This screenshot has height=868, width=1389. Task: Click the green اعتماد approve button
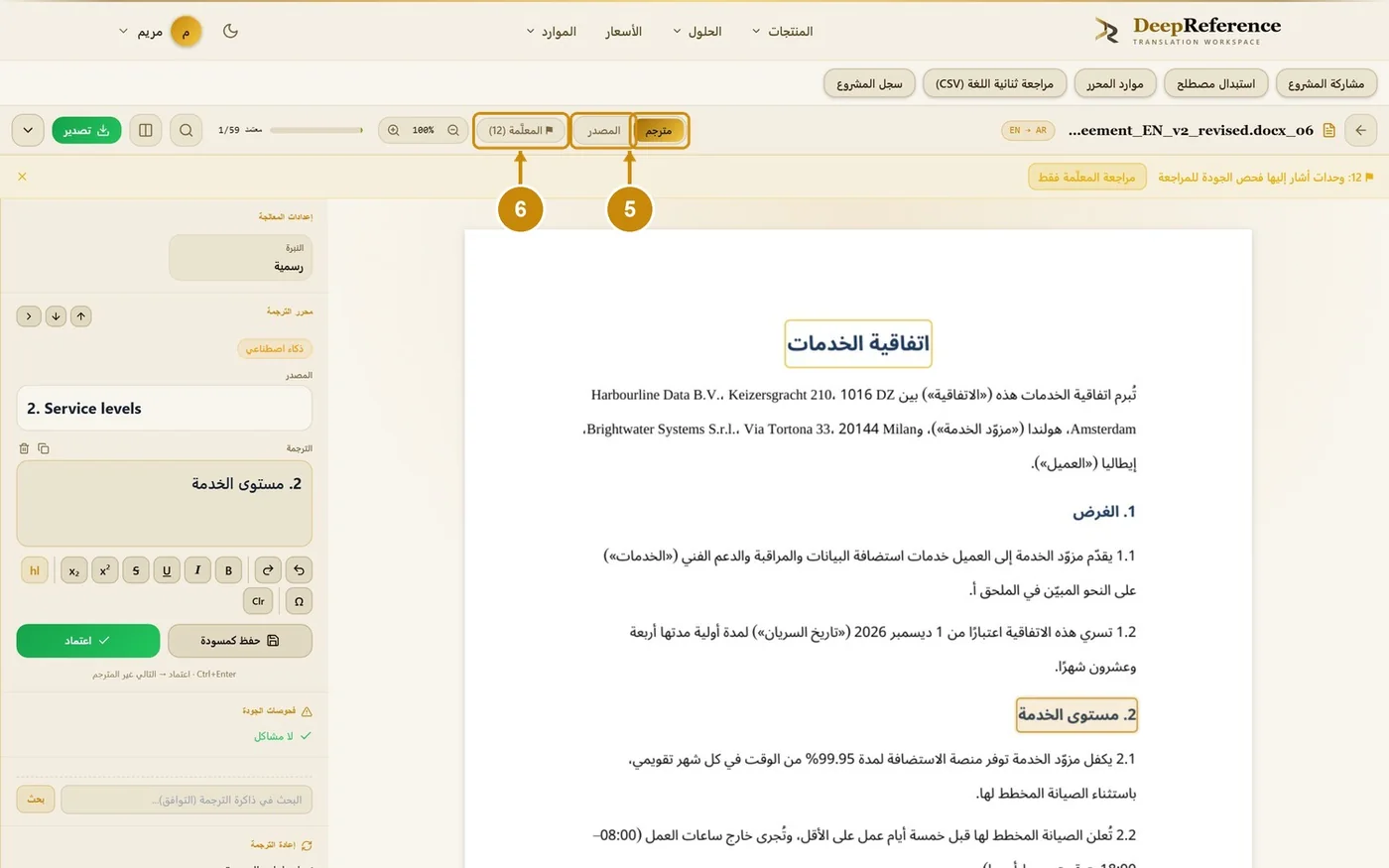click(x=88, y=641)
